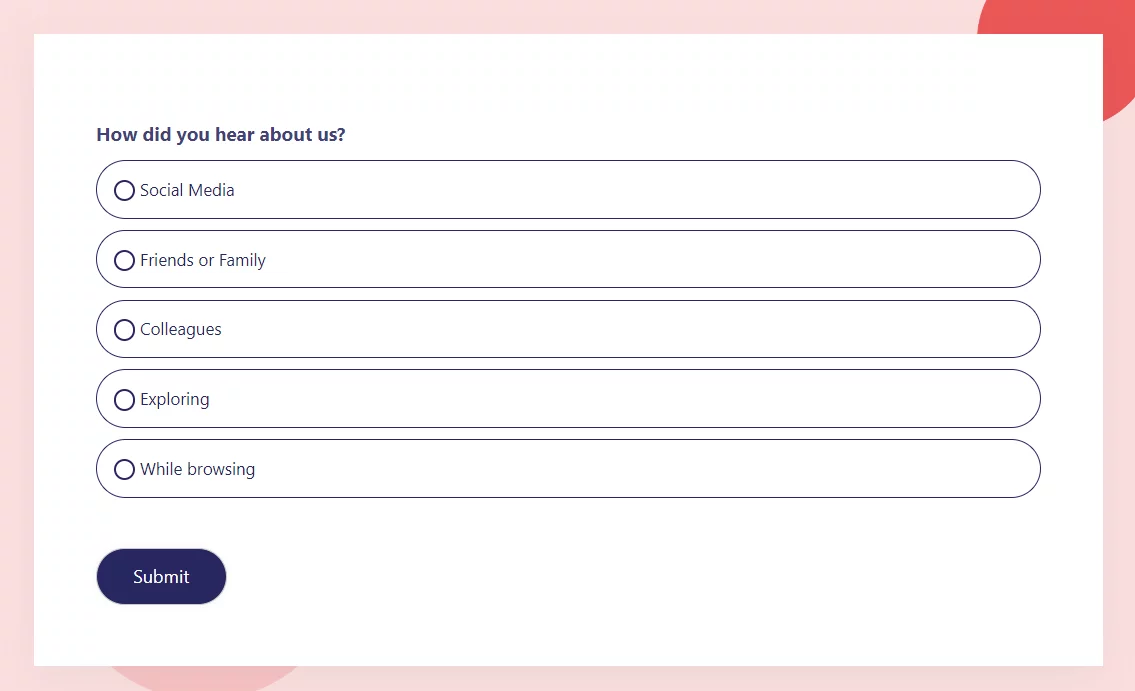Click the Social Media option row

568,189
